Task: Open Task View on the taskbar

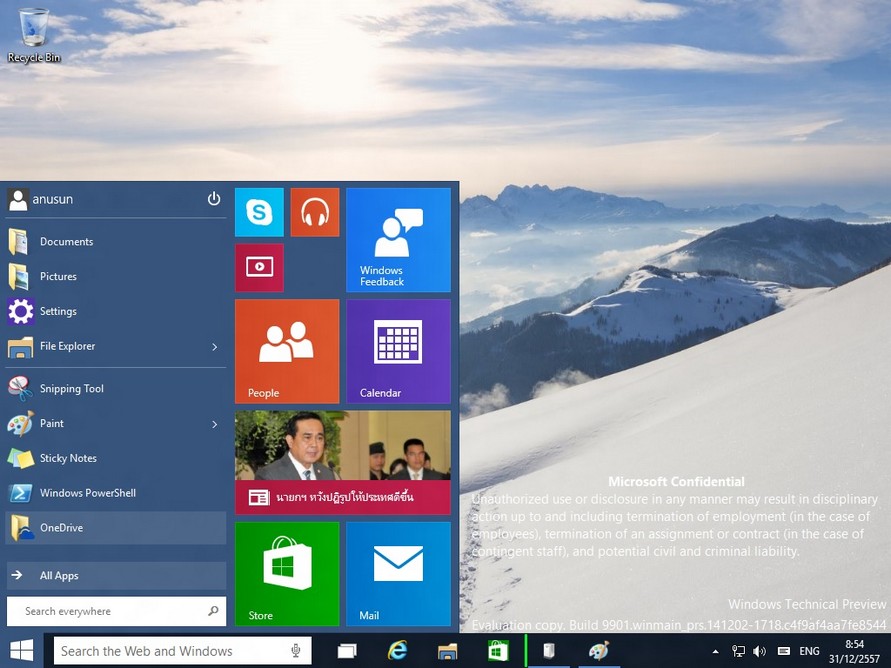Action: coord(347,651)
